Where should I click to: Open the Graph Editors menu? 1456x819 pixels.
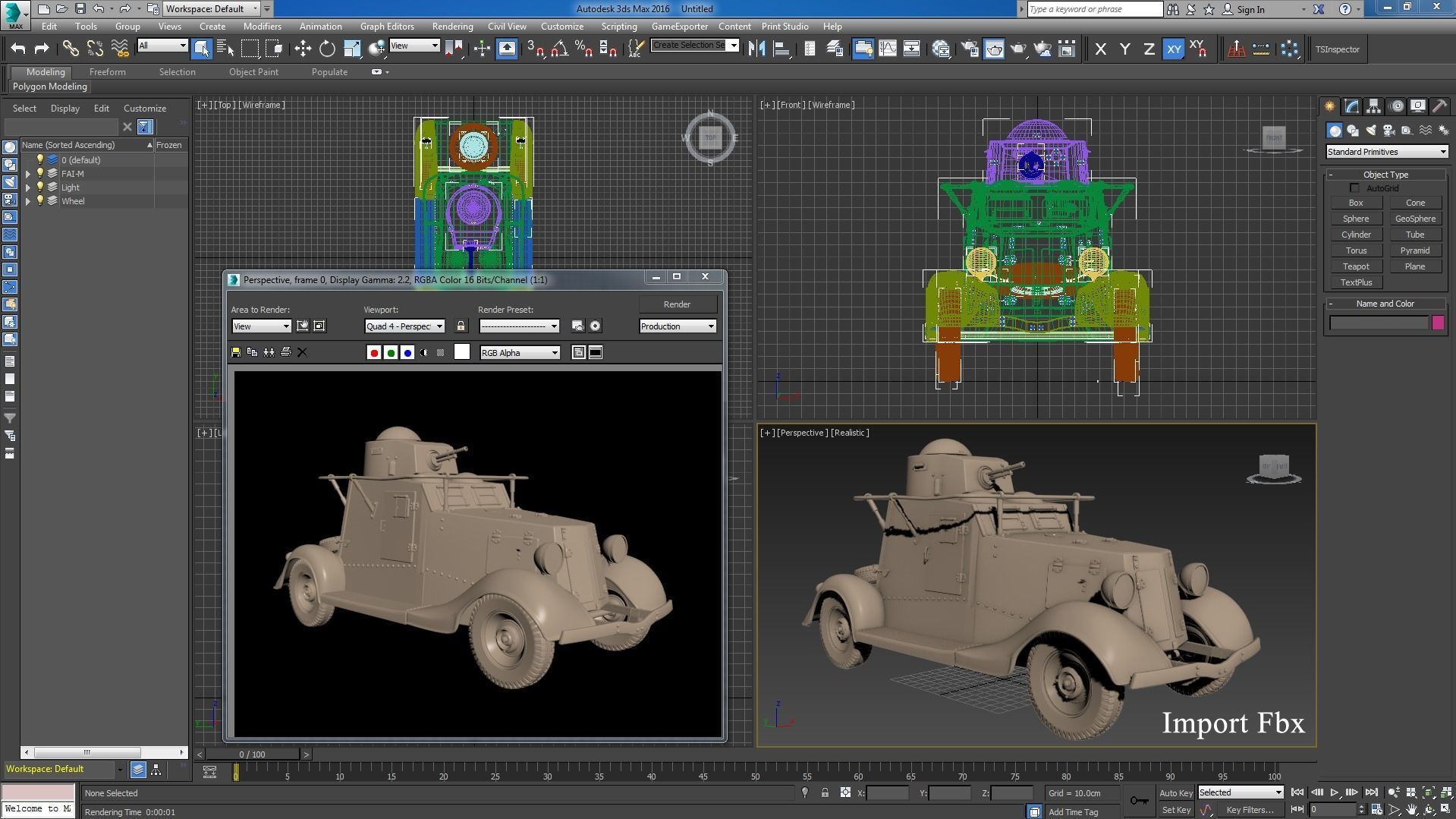click(x=387, y=27)
